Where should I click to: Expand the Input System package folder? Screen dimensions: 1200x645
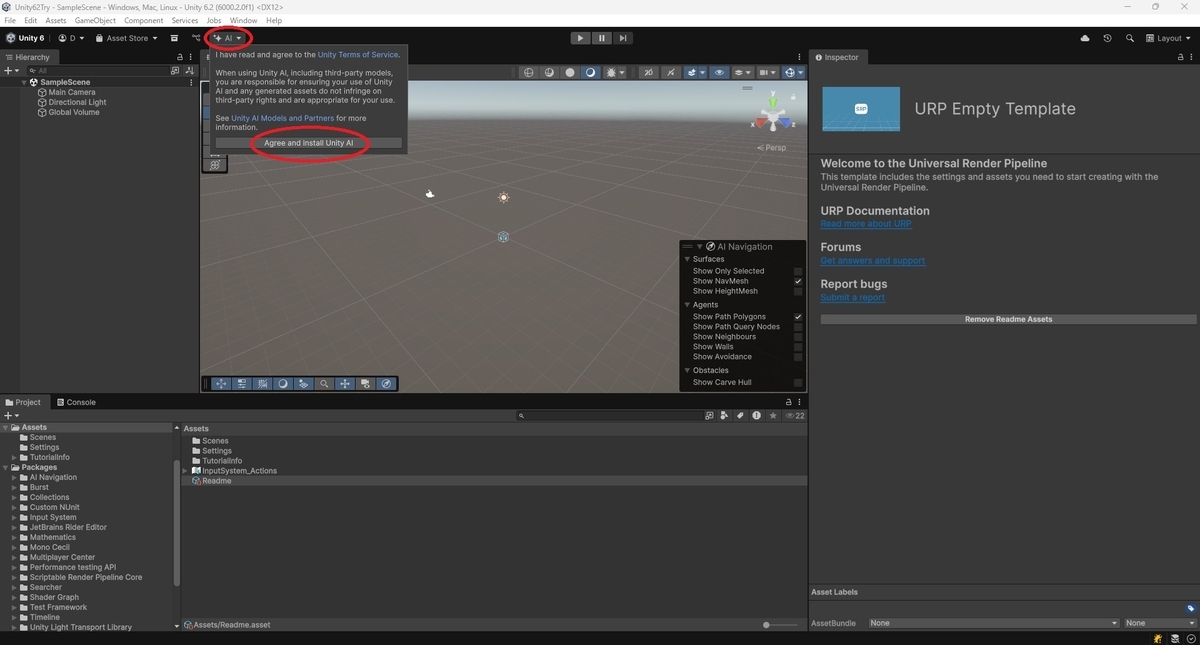point(14,517)
